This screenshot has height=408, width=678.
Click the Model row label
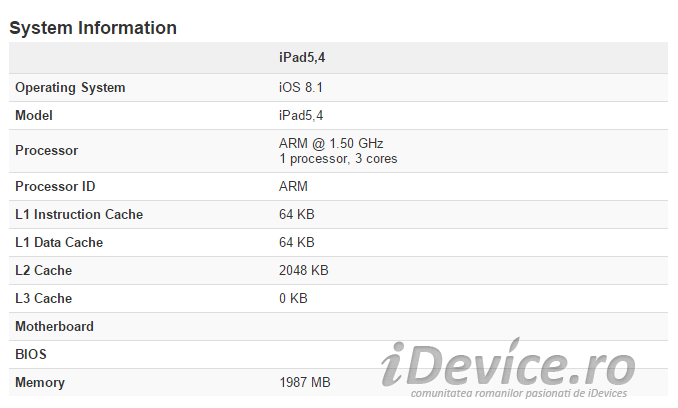[x=34, y=115]
